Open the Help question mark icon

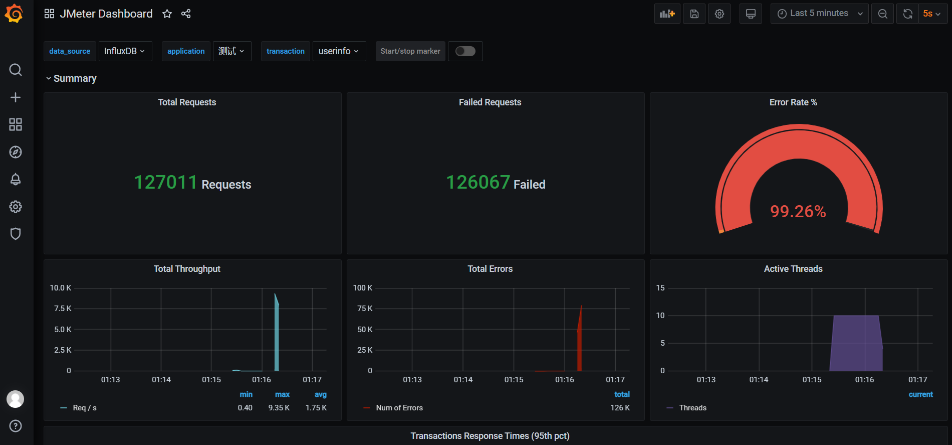(x=16, y=426)
